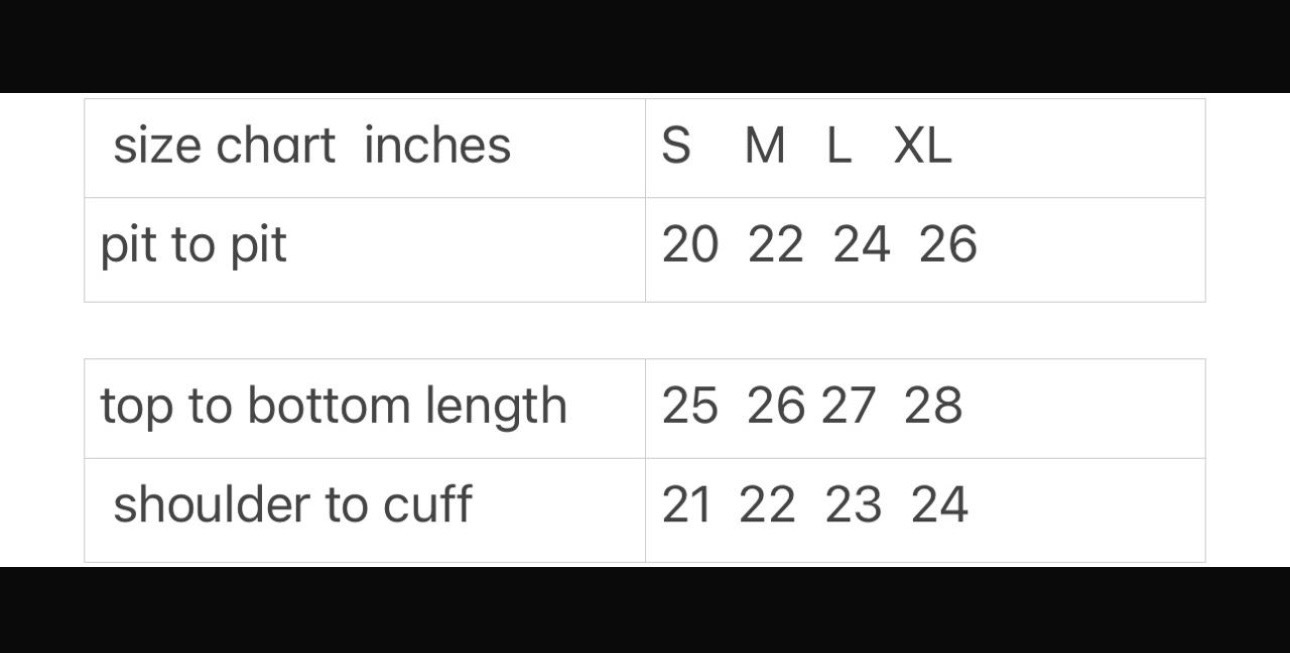The image size is (1290, 653).
Task: Select value 24 in pit to pit row
Action: pos(861,245)
